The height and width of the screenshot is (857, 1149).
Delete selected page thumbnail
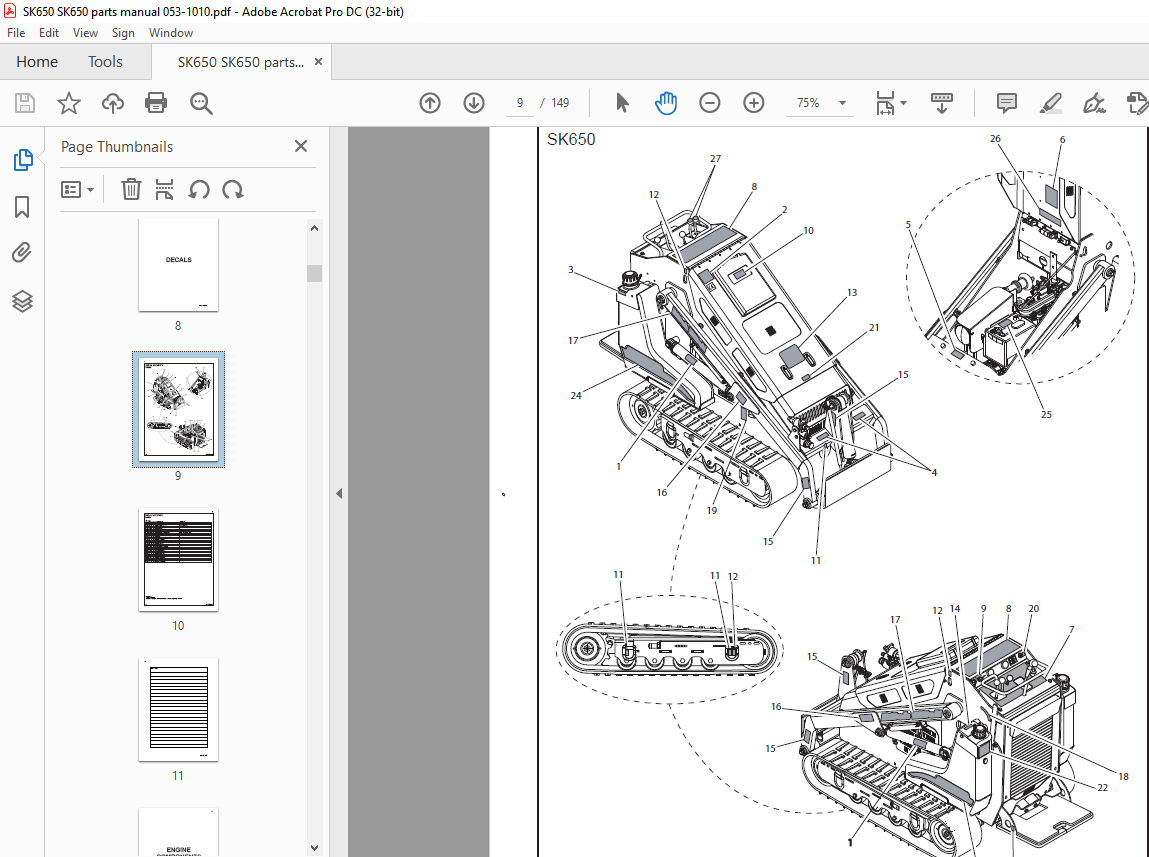130,190
